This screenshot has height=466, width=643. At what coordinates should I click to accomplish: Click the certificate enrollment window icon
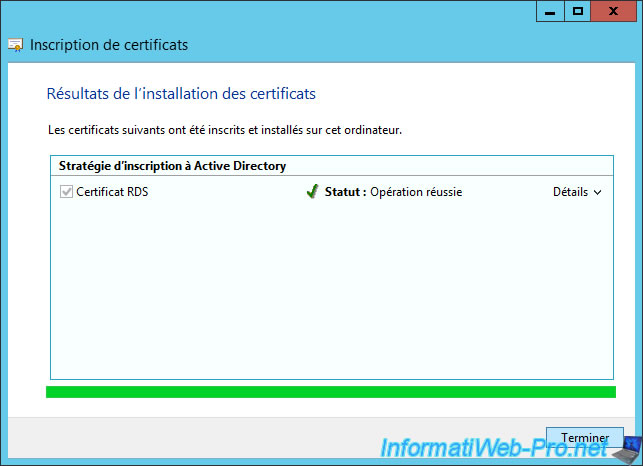16,45
